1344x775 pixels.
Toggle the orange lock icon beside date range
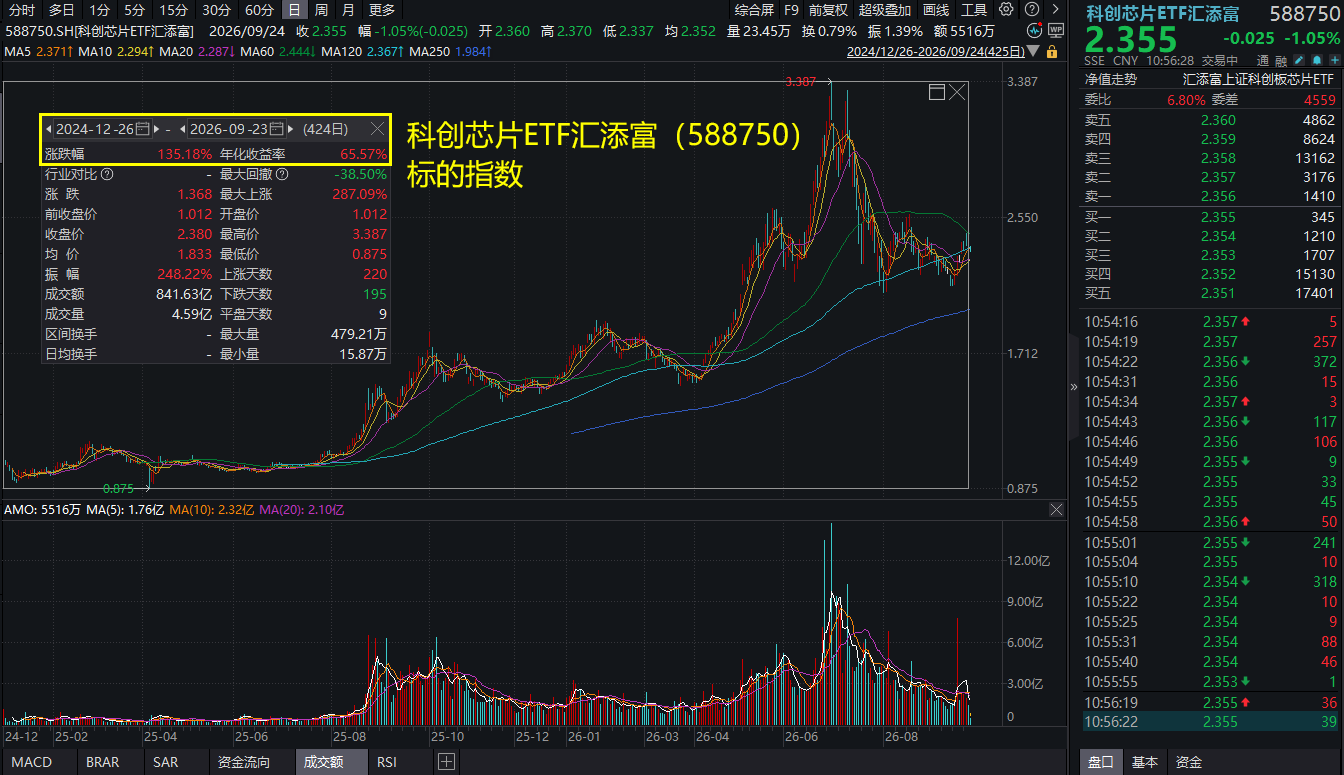(1051, 51)
